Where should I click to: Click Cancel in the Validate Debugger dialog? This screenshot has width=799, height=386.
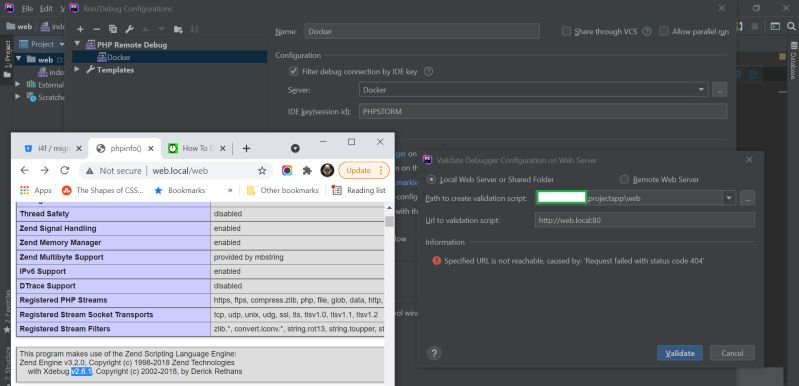point(732,353)
